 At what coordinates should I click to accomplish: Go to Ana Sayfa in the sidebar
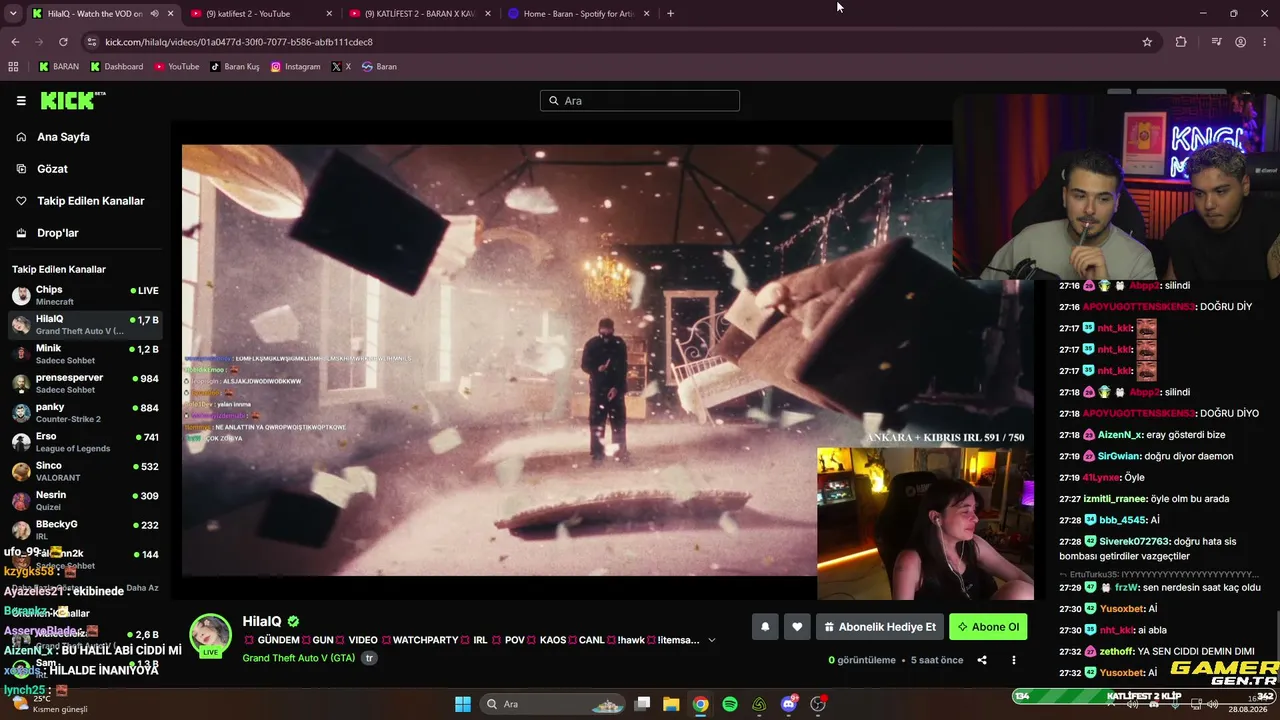[x=63, y=137]
